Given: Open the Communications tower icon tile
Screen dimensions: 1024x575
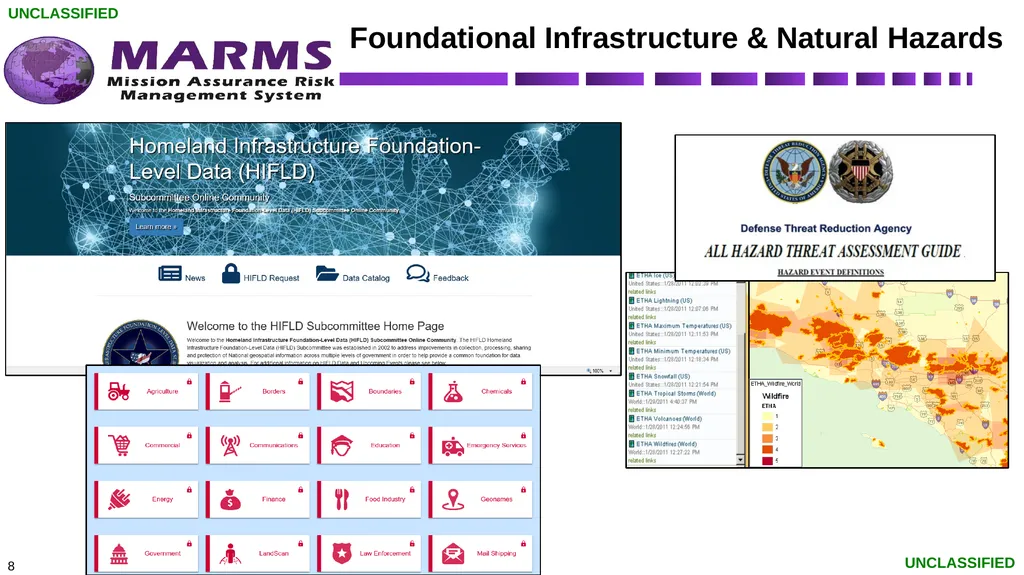Looking at the screenshot, I should click(x=257, y=445).
